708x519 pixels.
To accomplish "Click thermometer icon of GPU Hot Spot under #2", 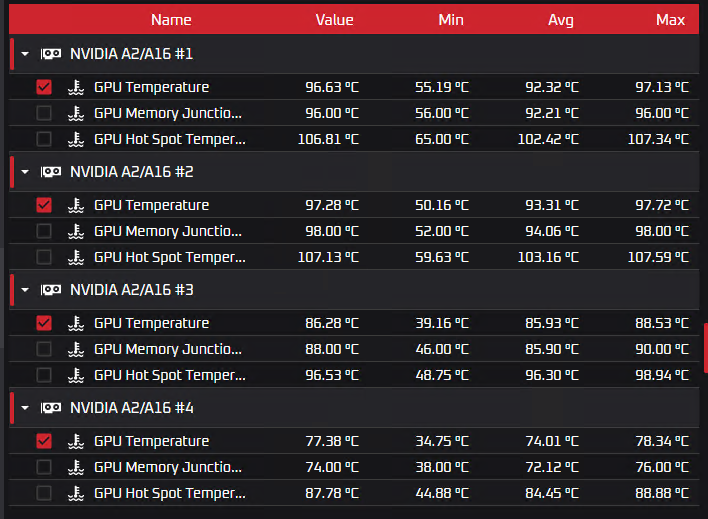I will tap(76, 257).
